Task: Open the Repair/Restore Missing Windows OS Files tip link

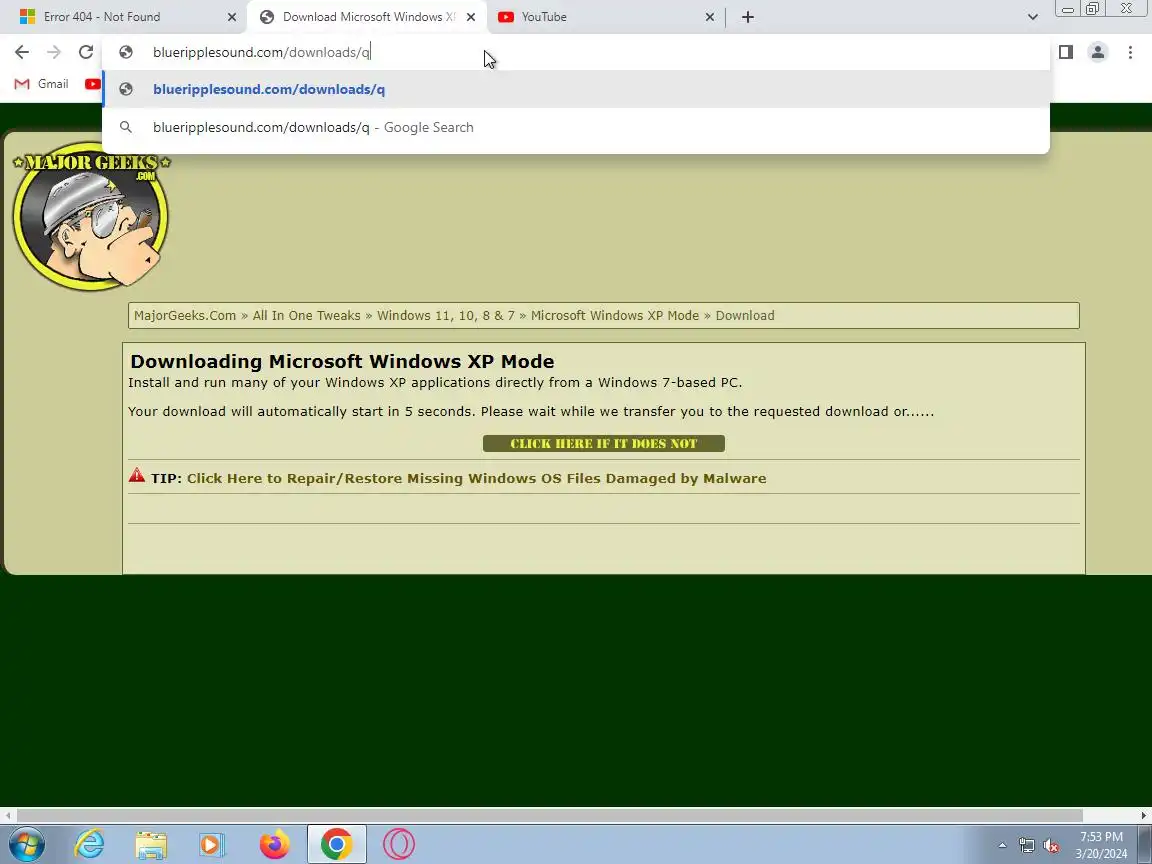Action: 477,478
